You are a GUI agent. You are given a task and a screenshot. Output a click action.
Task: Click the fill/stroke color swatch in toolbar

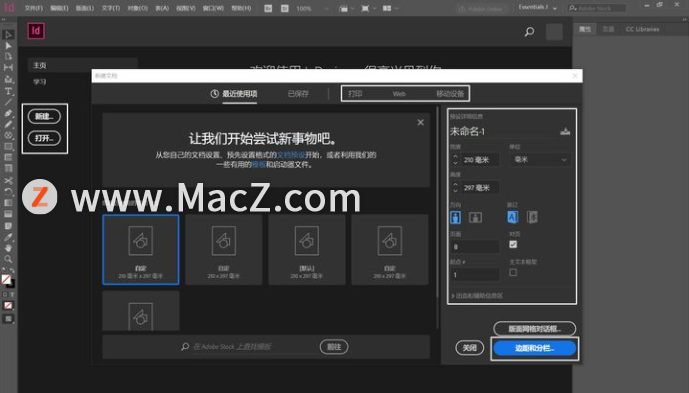click(7, 280)
